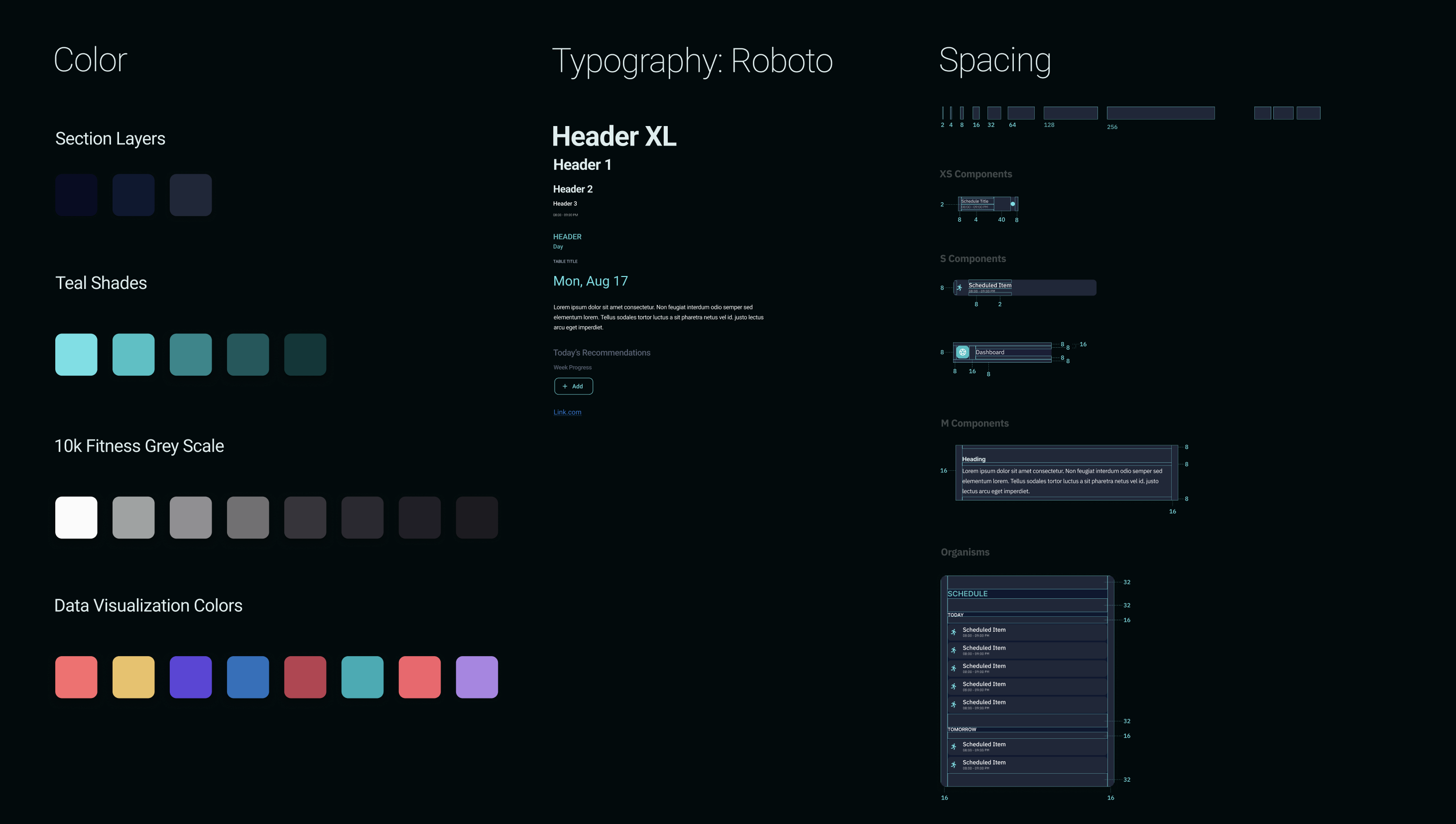
Task: Choose the white grey scale swatch
Action: click(76, 518)
